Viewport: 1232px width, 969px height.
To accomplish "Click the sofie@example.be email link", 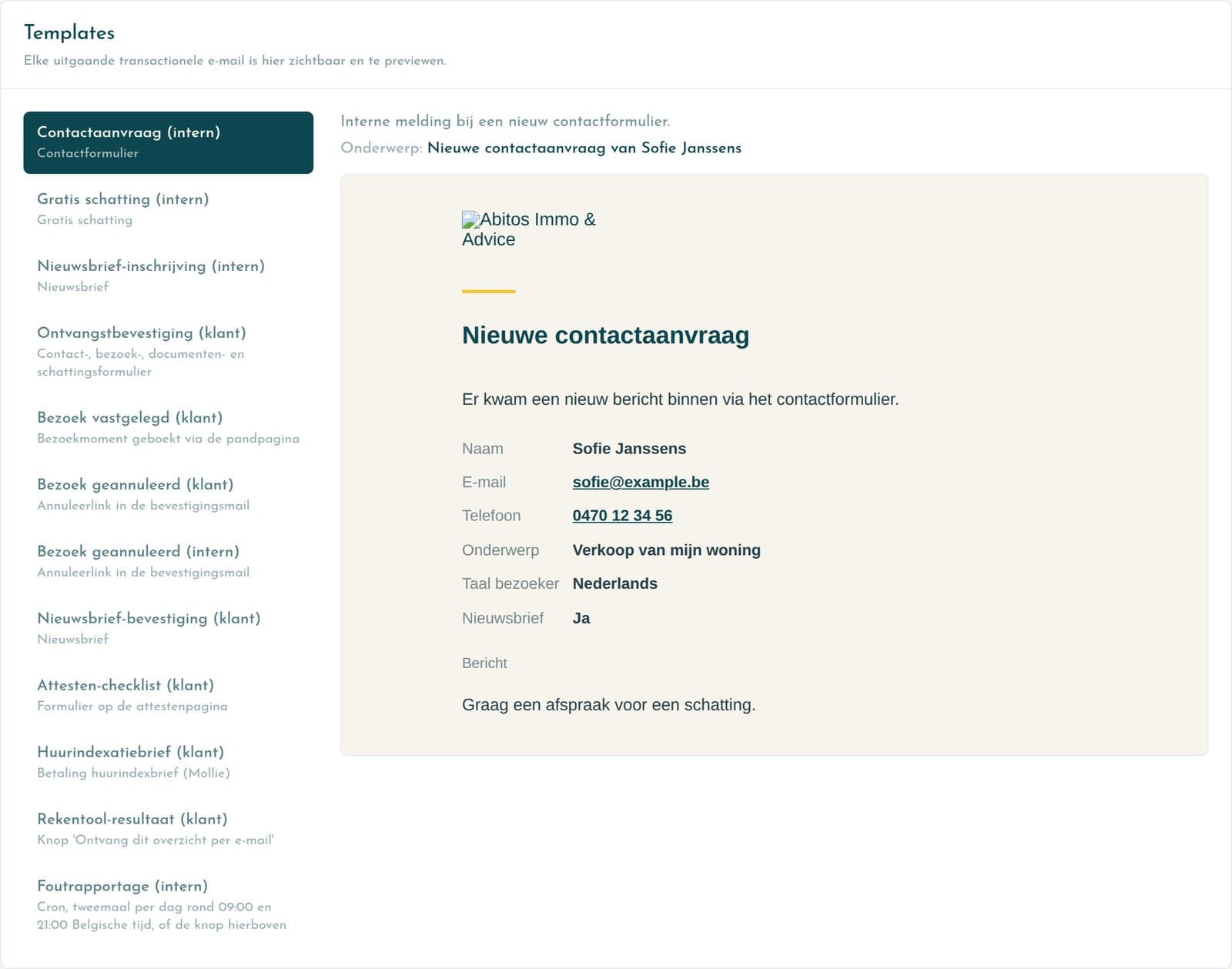I will pyautogui.click(x=641, y=482).
